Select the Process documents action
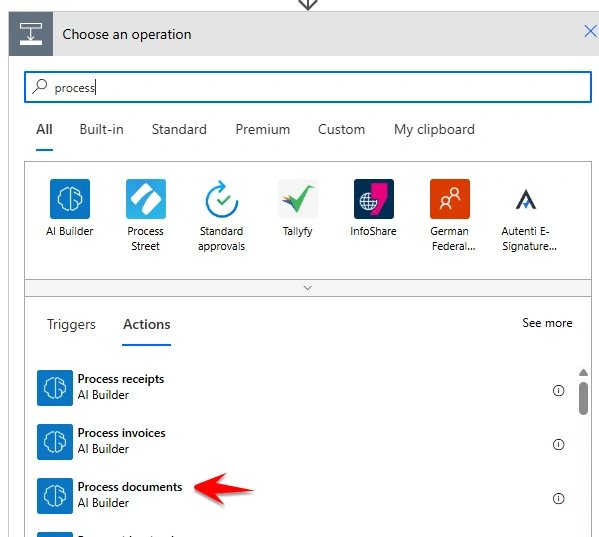Image resolution: width=599 pixels, height=537 pixels. (x=300, y=496)
